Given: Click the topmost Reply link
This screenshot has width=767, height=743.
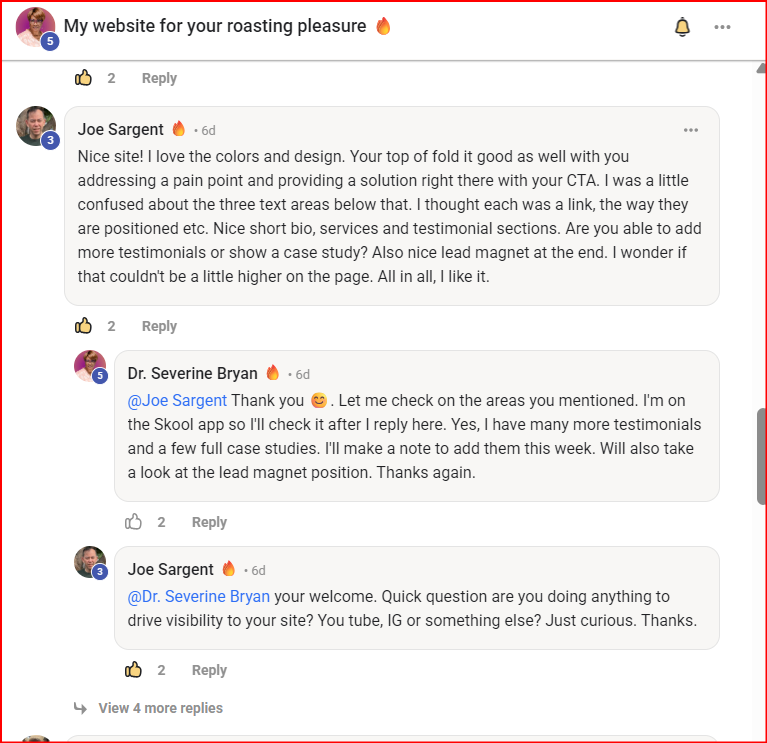Looking at the screenshot, I should pos(159,78).
